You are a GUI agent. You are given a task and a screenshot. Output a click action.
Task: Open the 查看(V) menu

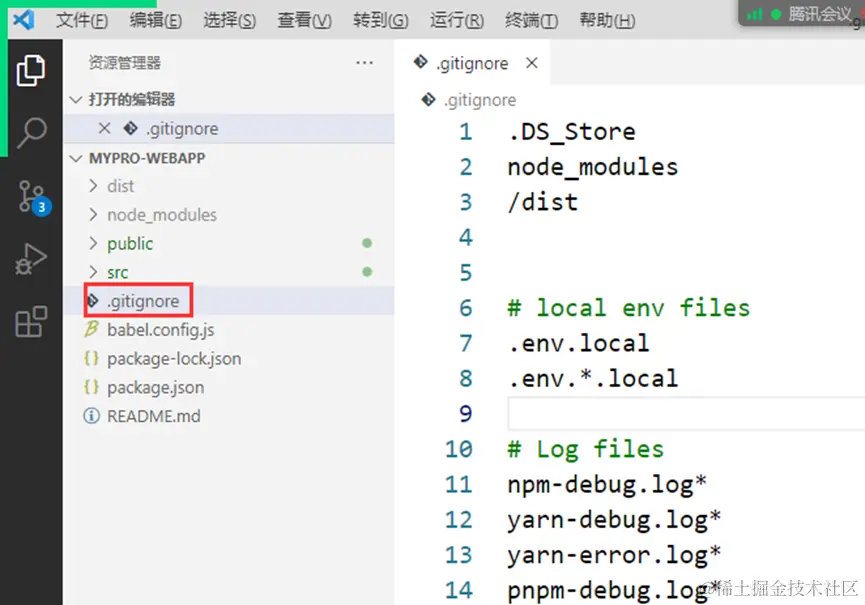(x=305, y=20)
